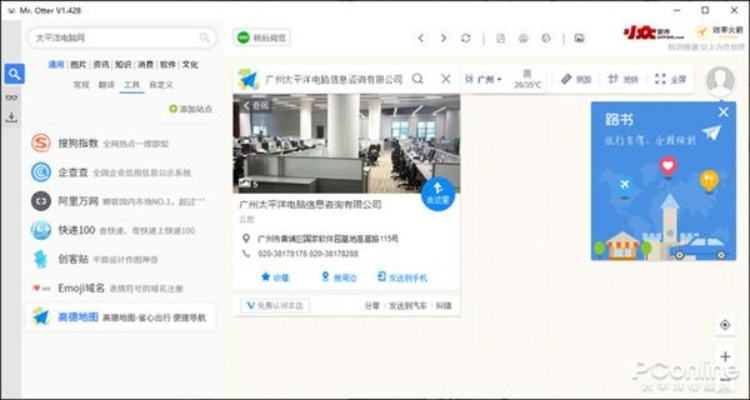Click the ruler measure tool button
This screenshot has width=750, height=400.
pyautogui.click(x=576, y=79)
